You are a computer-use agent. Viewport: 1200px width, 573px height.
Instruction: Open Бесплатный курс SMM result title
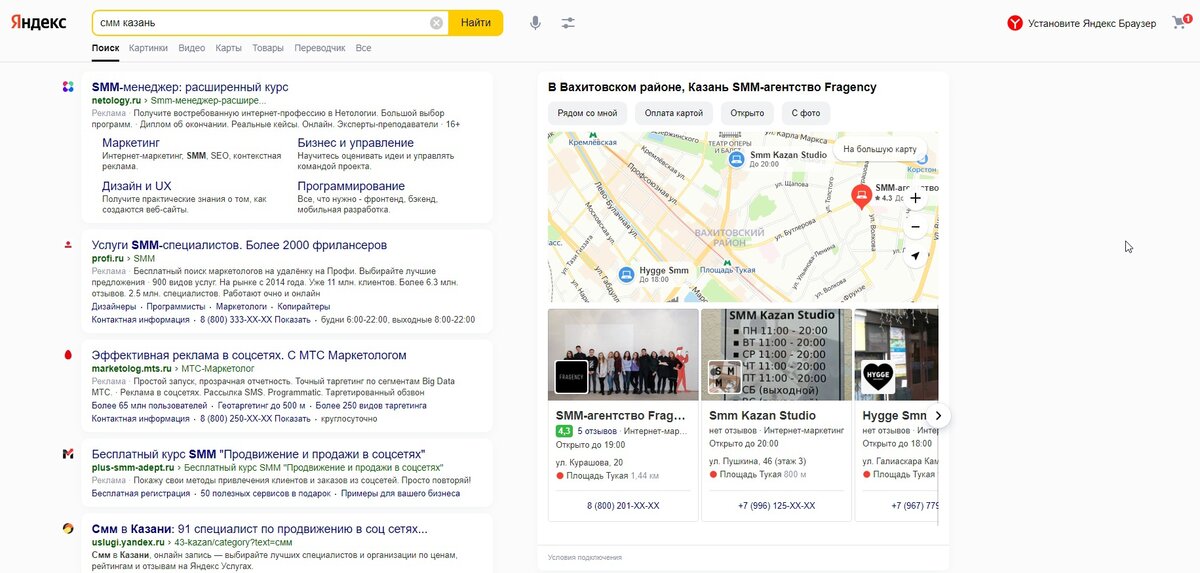point(258,454)
